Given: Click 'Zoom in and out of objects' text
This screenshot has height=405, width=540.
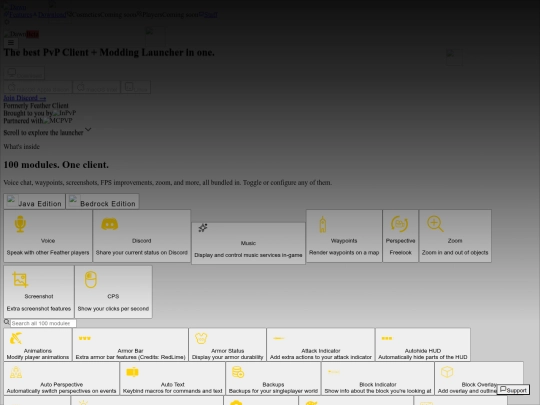Looking at the screenshot, I should click(x=455, y=252).
